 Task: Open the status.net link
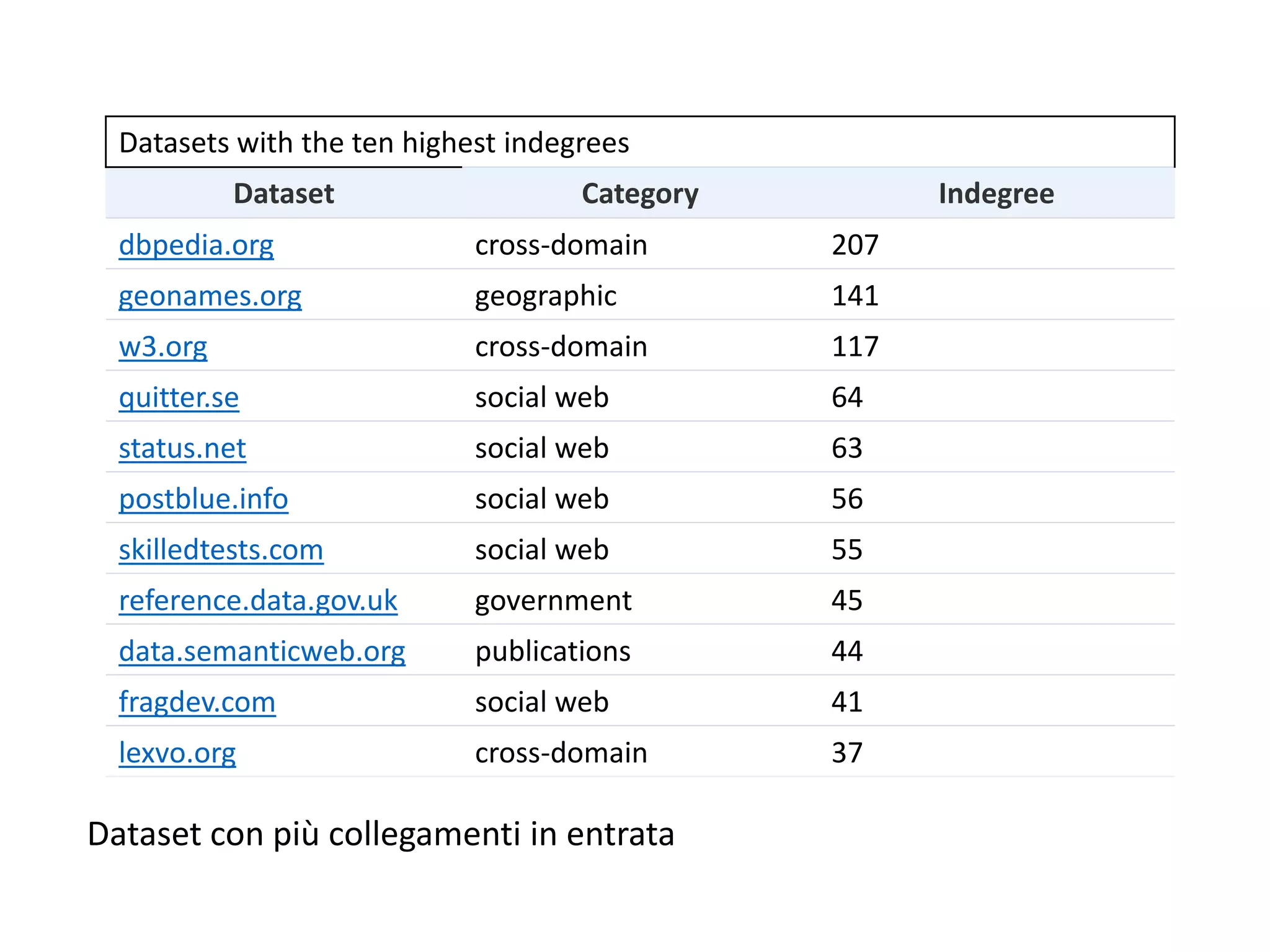pos(182,449)
